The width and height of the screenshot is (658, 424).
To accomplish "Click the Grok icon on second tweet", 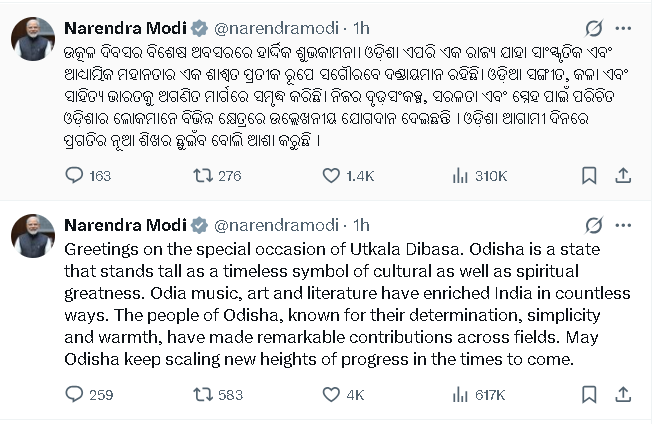I will click(594, 225).
